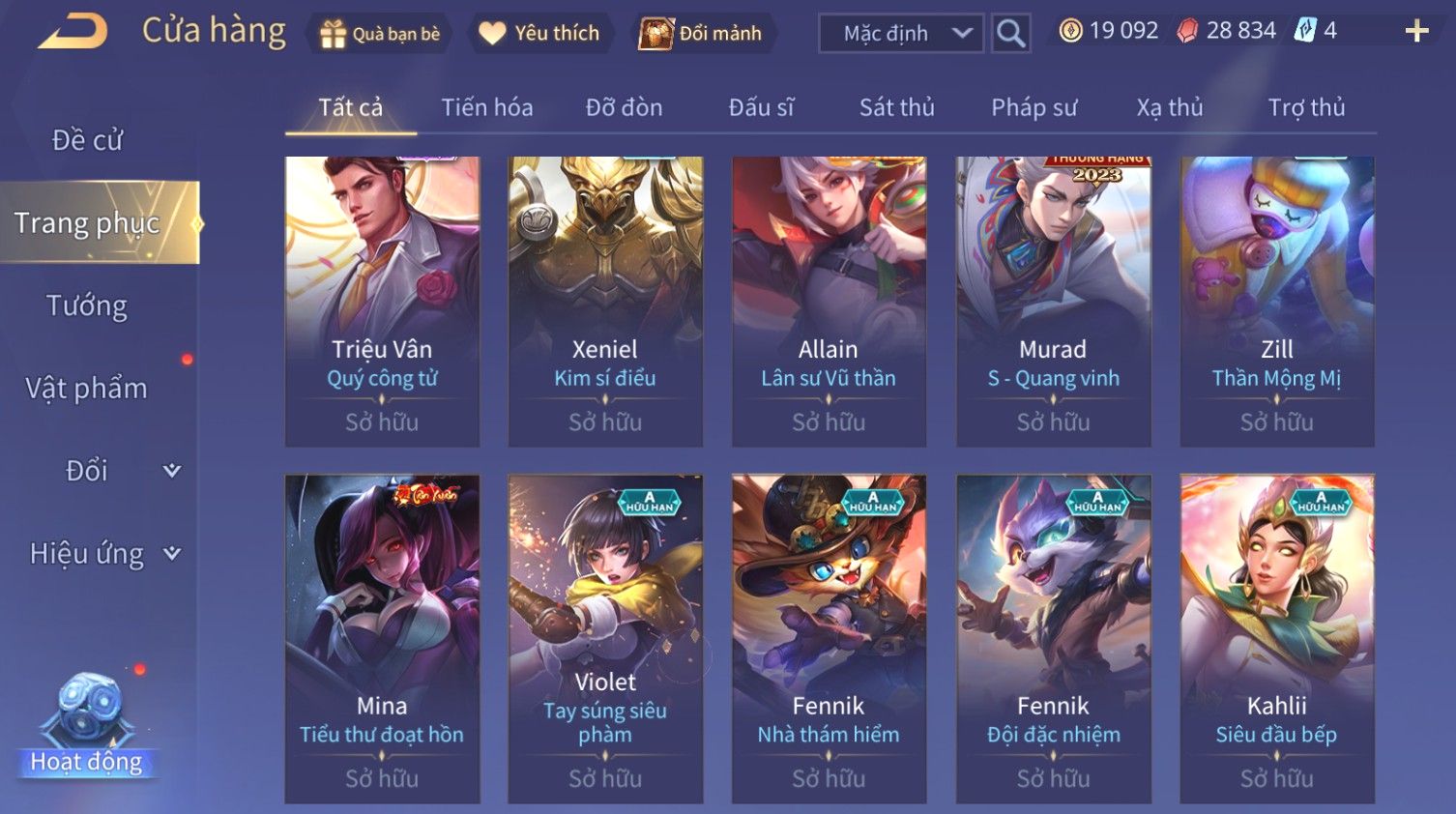
Task: Switch to the Sát thủ tab
Action: (897, 107)
